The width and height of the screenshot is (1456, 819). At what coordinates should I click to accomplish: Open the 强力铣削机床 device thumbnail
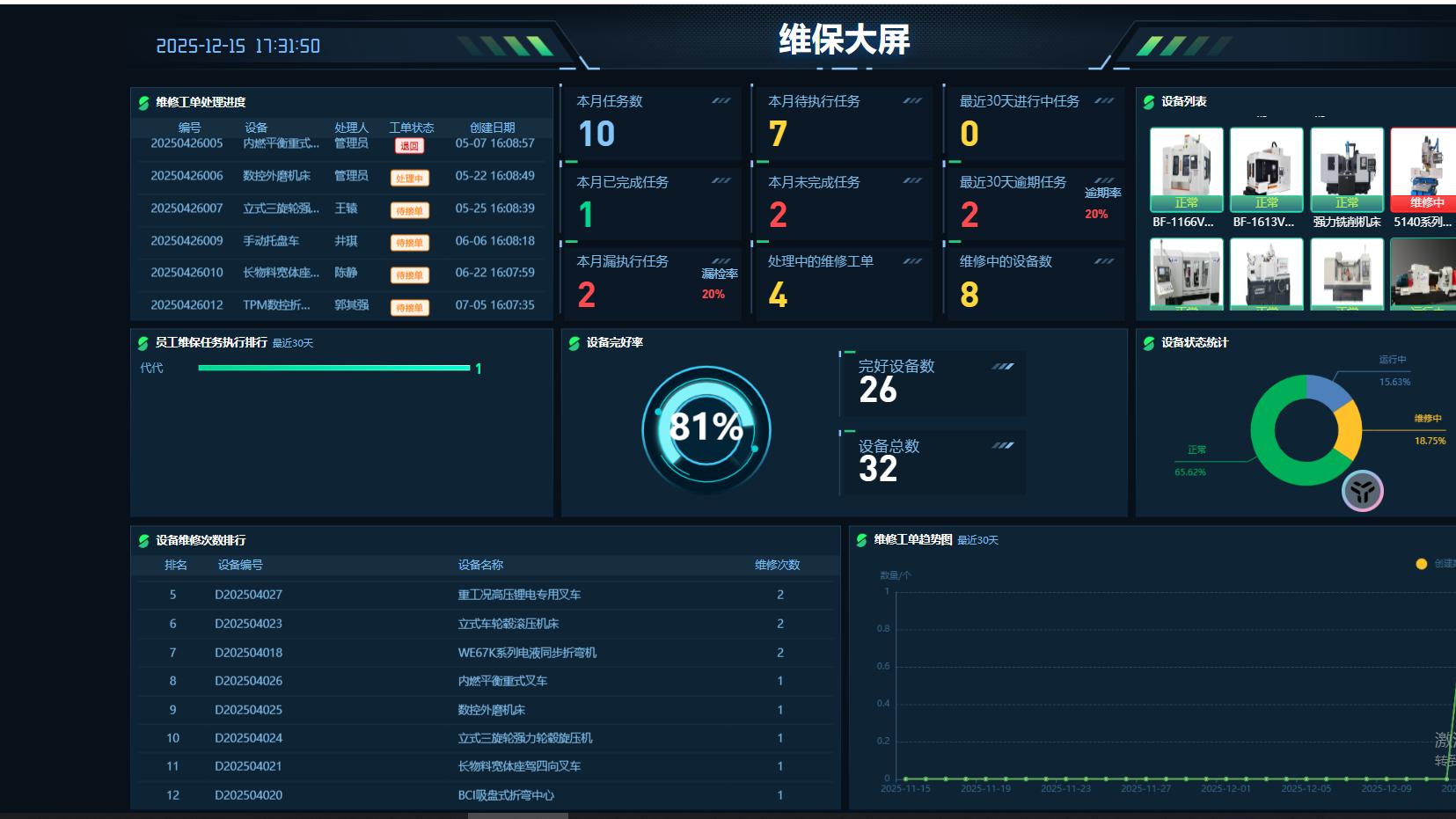[1347, 167]
